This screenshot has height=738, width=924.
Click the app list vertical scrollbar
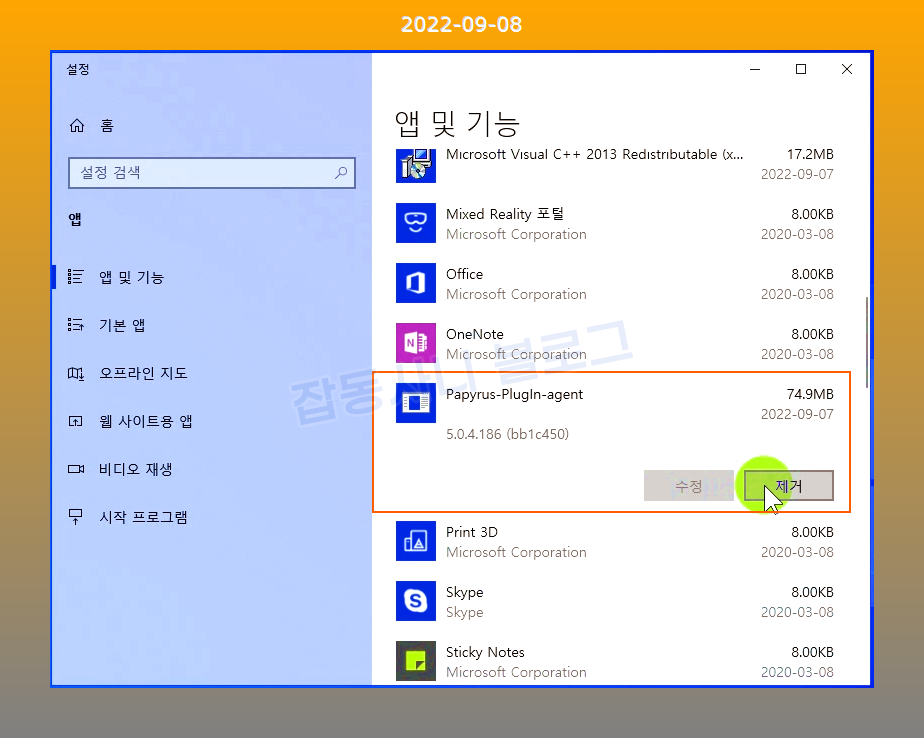pos(867,342)
